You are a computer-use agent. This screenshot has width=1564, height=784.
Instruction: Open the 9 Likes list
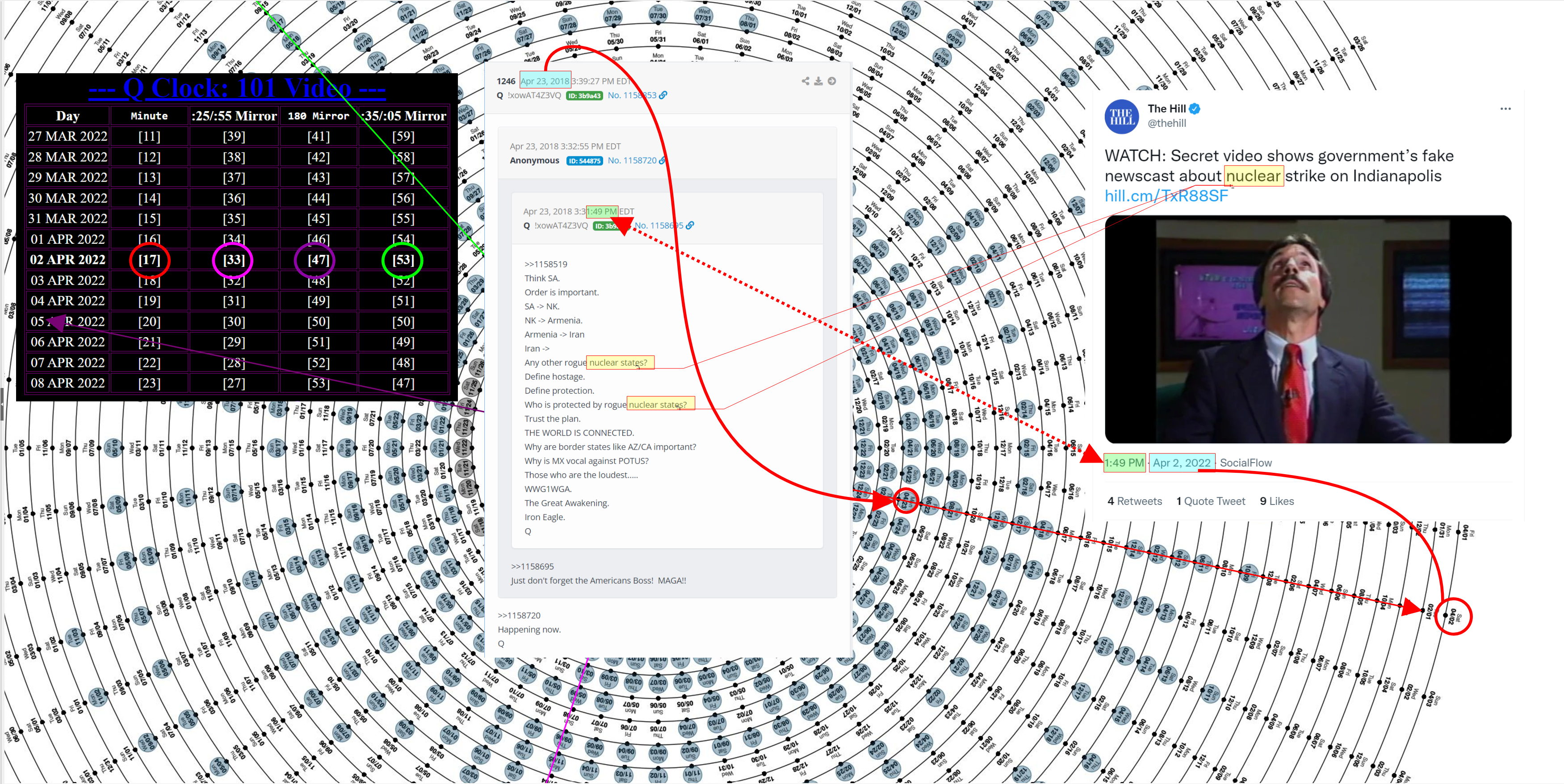[x=1277, y=501]
